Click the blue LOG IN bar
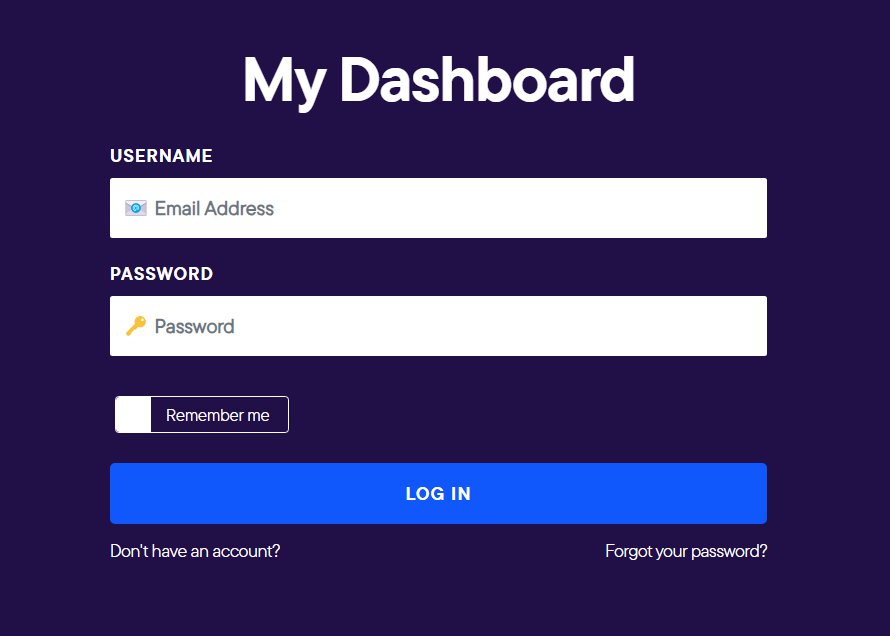Screen dimensions: 890x636 (438, 493)
